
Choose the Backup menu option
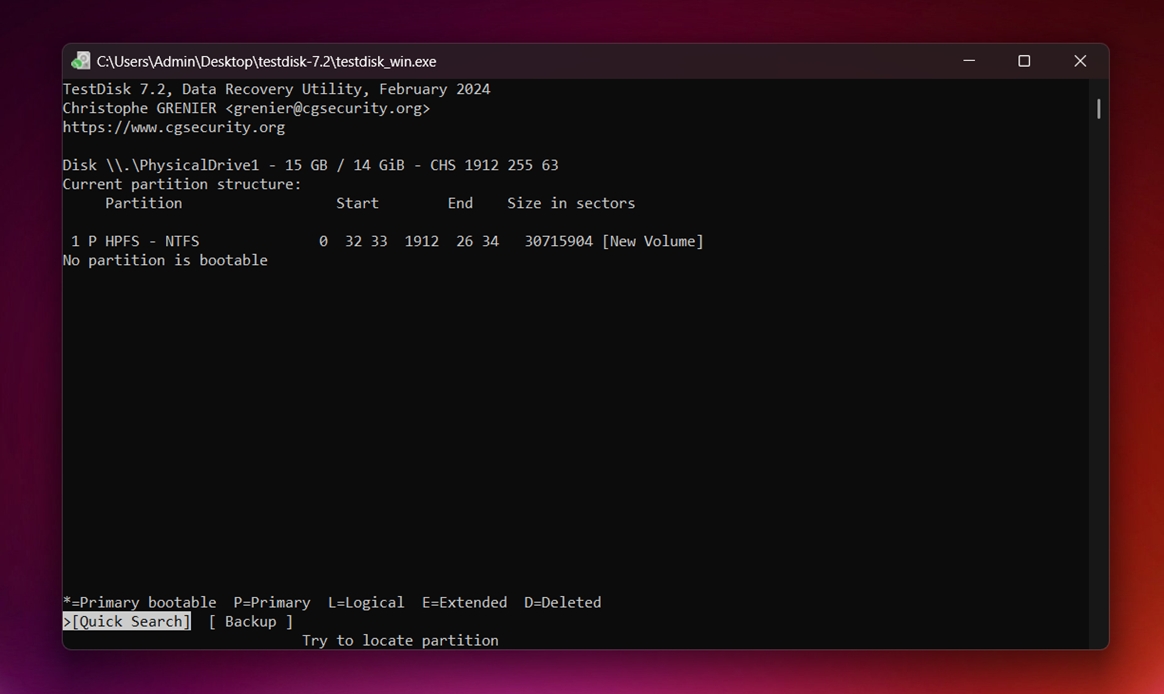250,621
